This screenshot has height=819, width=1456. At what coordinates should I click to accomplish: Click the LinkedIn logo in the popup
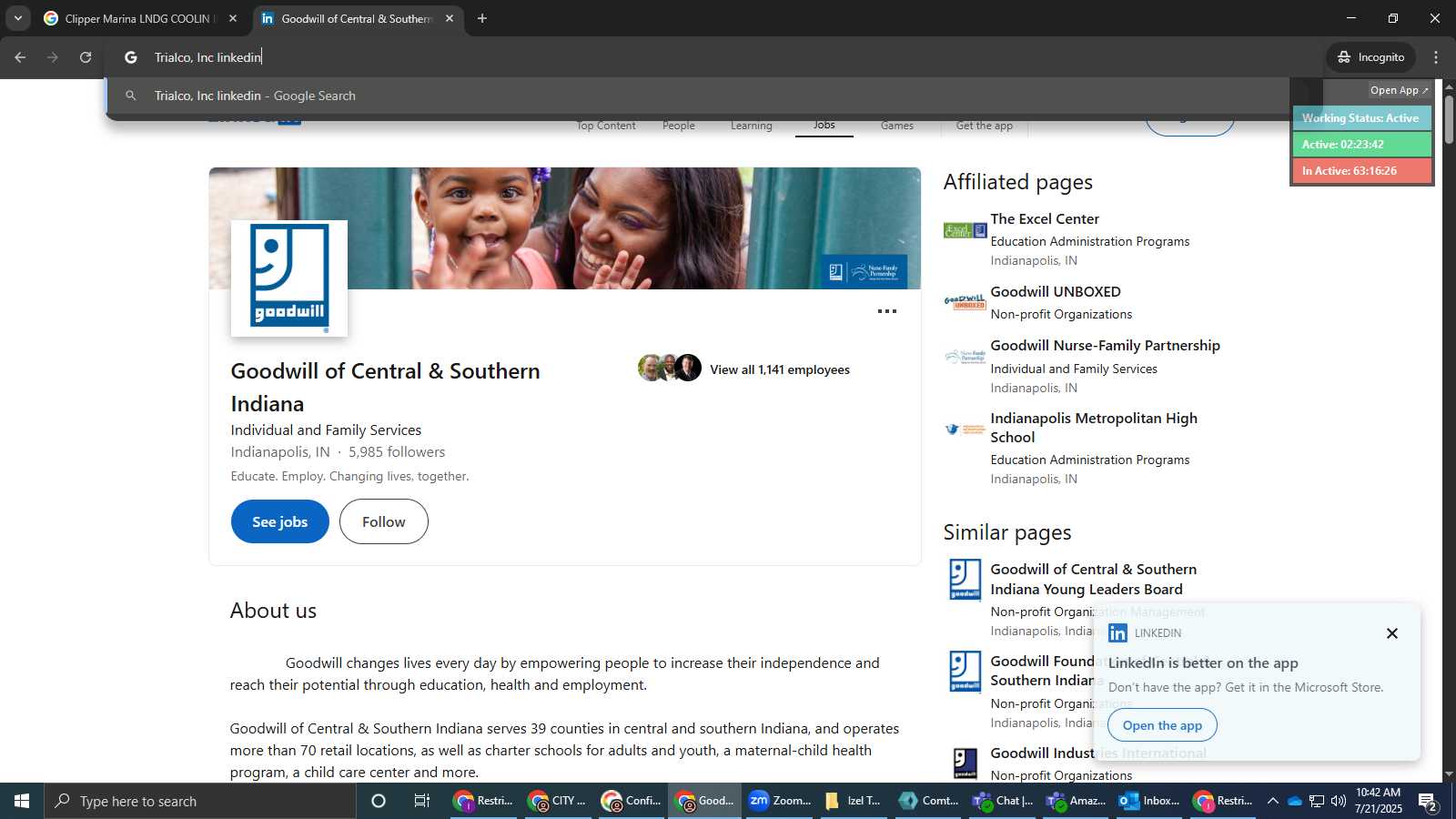coord(1117,633)
